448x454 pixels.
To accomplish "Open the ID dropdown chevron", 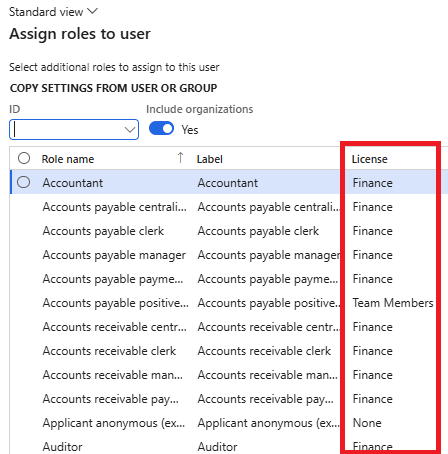I will coord(130,130).
